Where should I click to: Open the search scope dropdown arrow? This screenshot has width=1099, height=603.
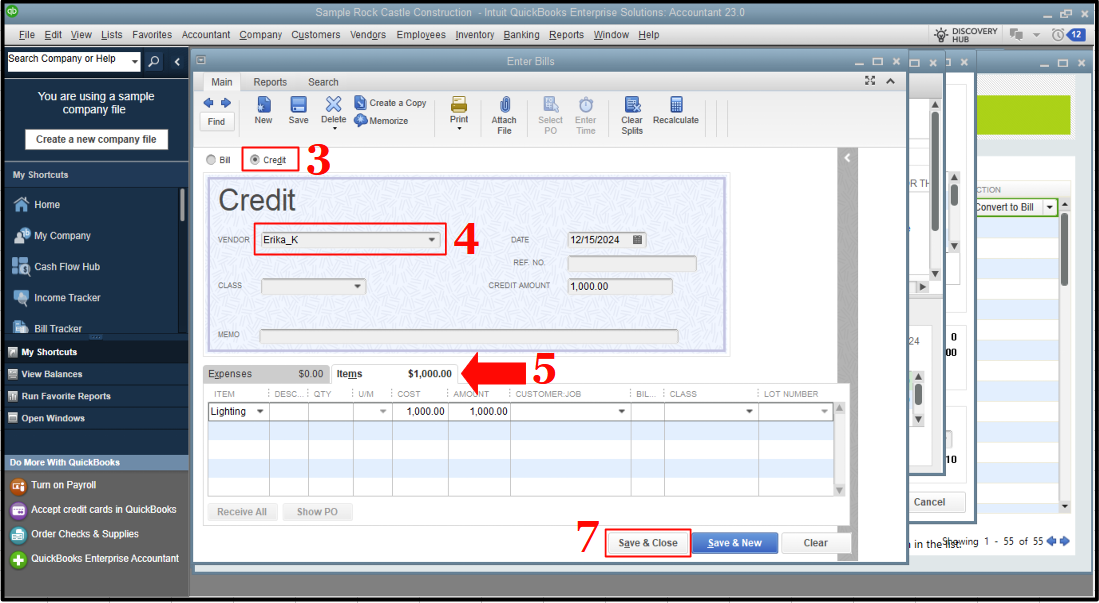tap(135, 62)
